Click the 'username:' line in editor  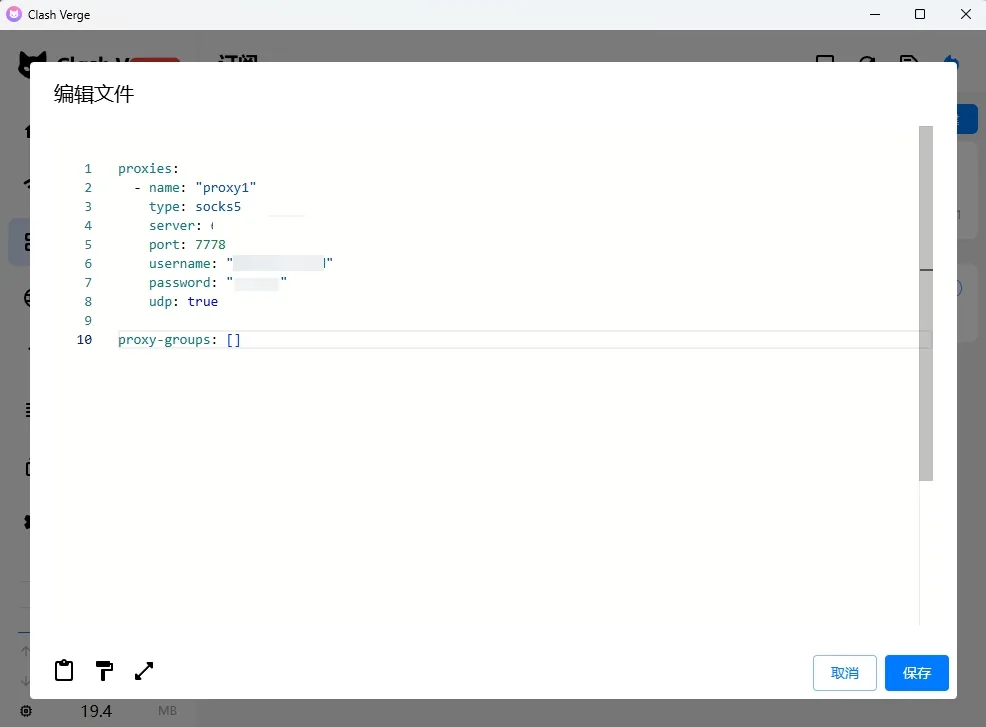point(241,263)
